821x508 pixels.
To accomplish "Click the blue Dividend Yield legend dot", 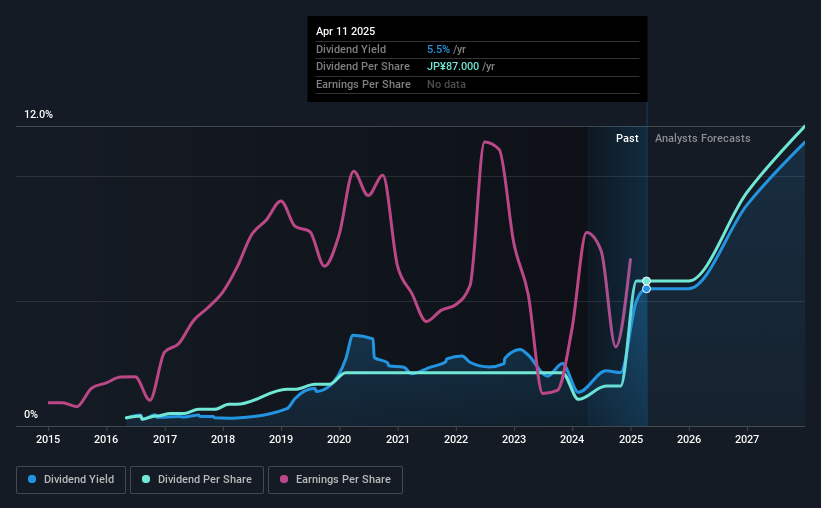I will (x=32, y=479).
